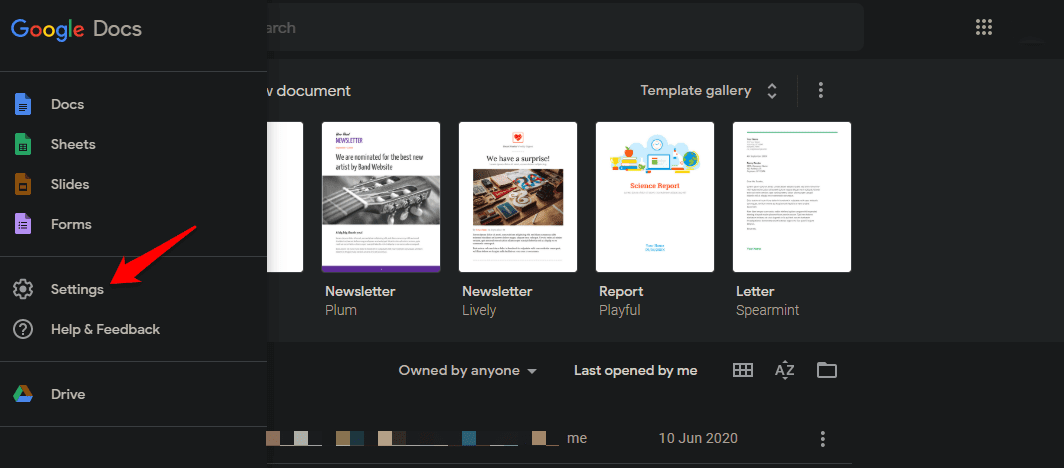Image resolution: width=1064 pixels, height=468 pixels.
Task: Open template section more options menu
Action: (x=821, y=90)
